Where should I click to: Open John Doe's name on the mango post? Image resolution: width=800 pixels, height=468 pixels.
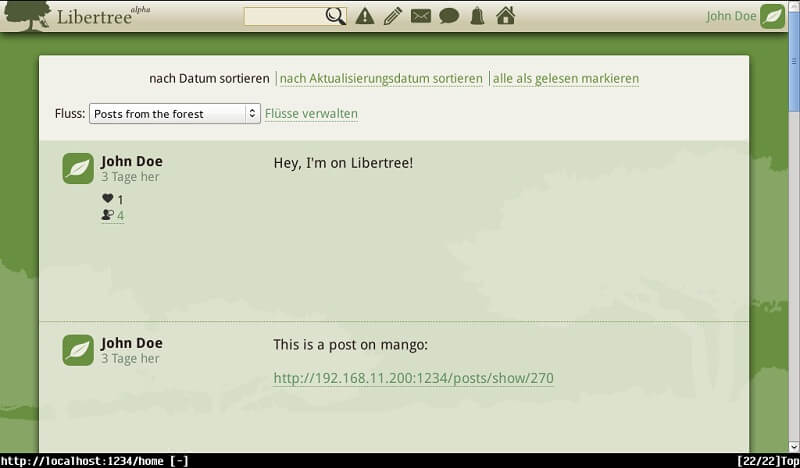132,343
